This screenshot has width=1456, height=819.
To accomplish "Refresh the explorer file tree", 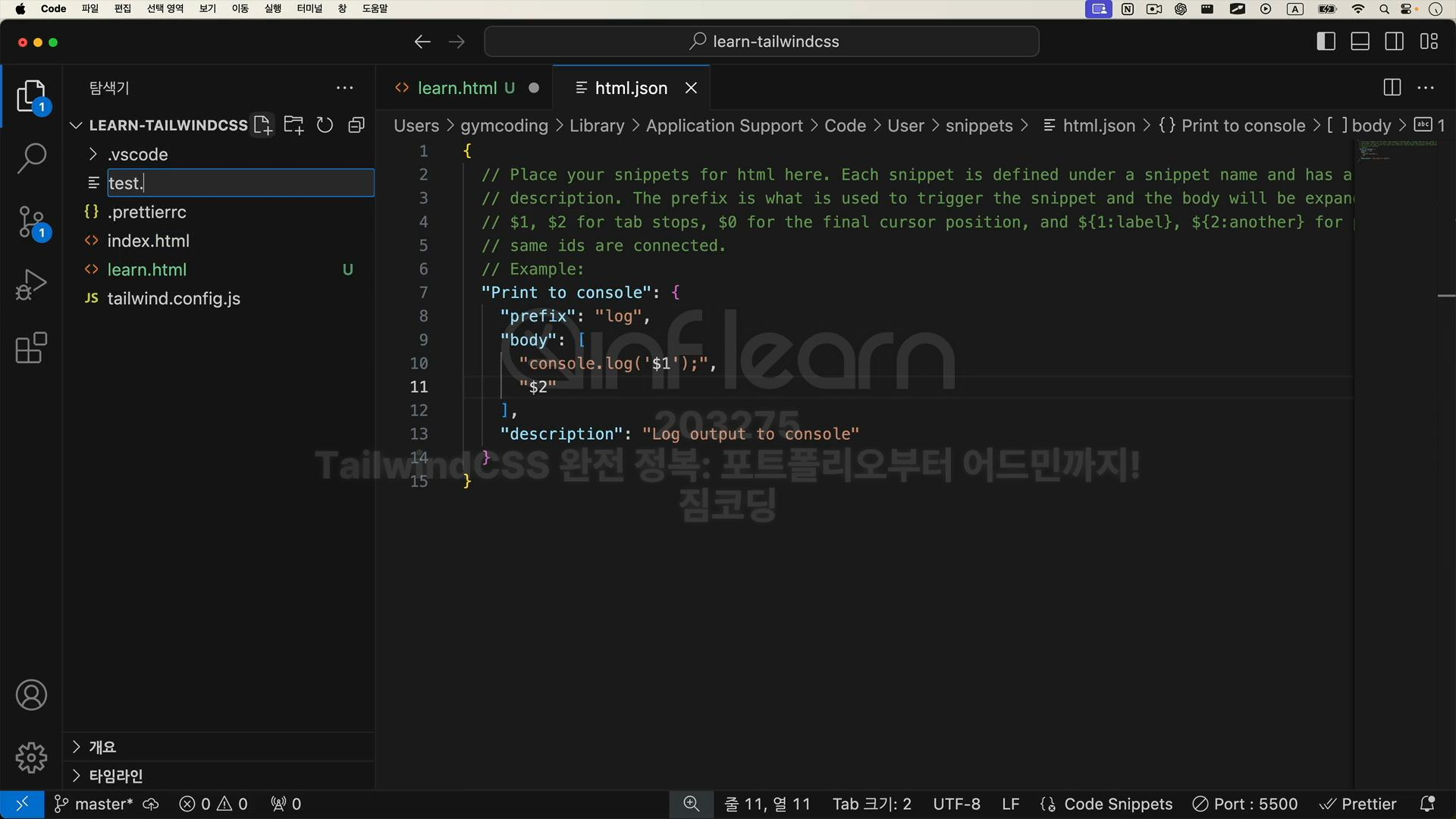I will [x=325, y=125].
